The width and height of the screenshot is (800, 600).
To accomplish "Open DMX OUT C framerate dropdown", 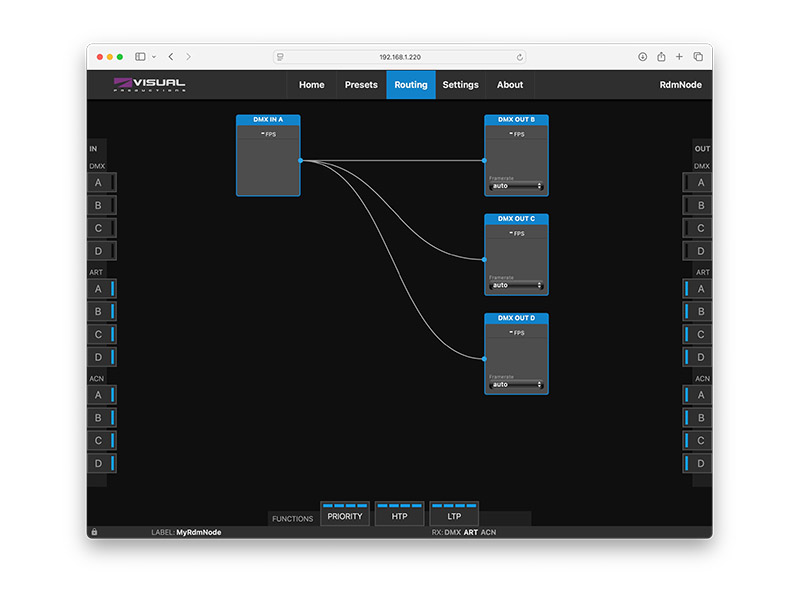I will [516, 285].
